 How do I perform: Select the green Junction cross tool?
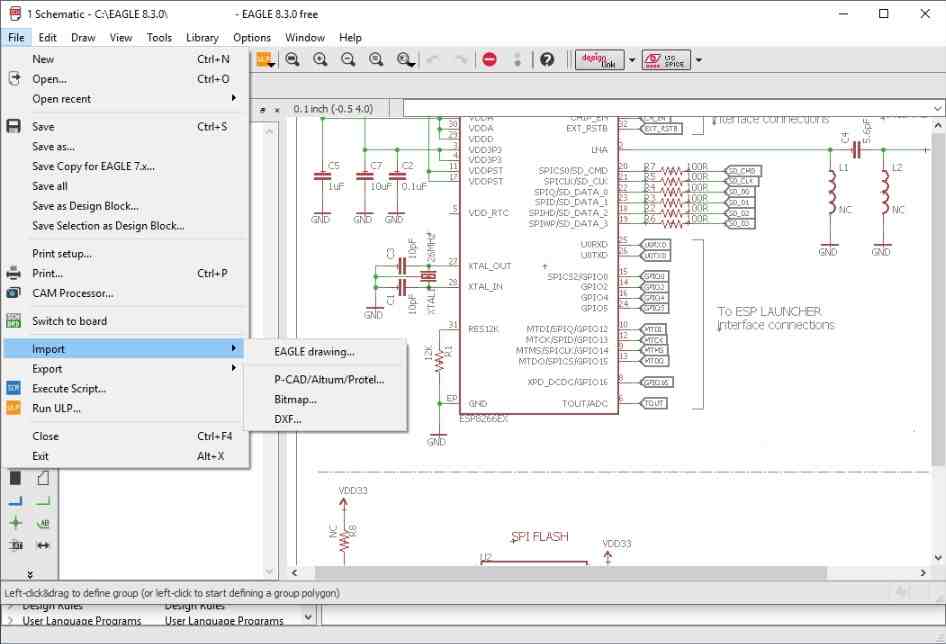[16, 523]
